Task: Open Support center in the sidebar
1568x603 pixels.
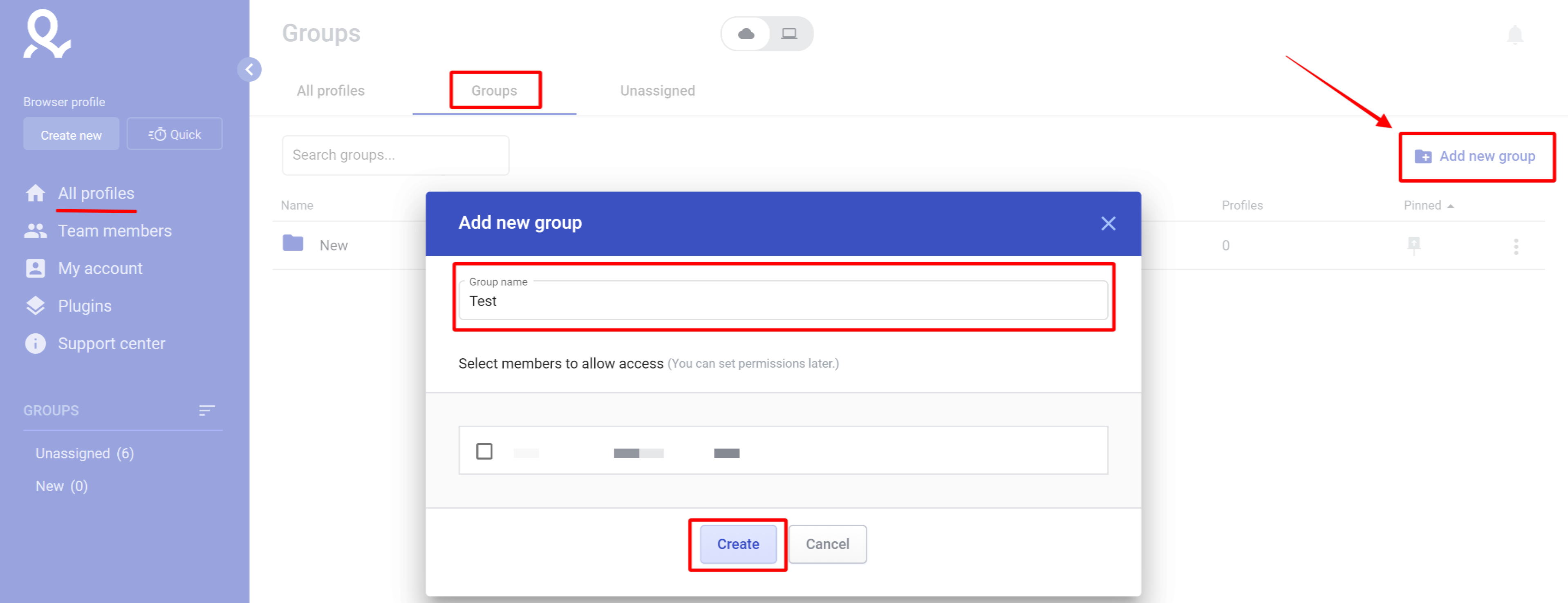Action: click(x=112, y=344)
